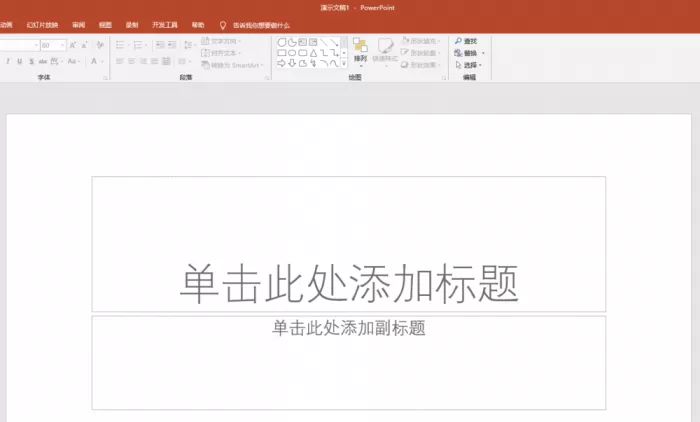This screenshot has height=422, width=700.
Task: Pick the Vertical Text Box shape
Action: (313, 42)
